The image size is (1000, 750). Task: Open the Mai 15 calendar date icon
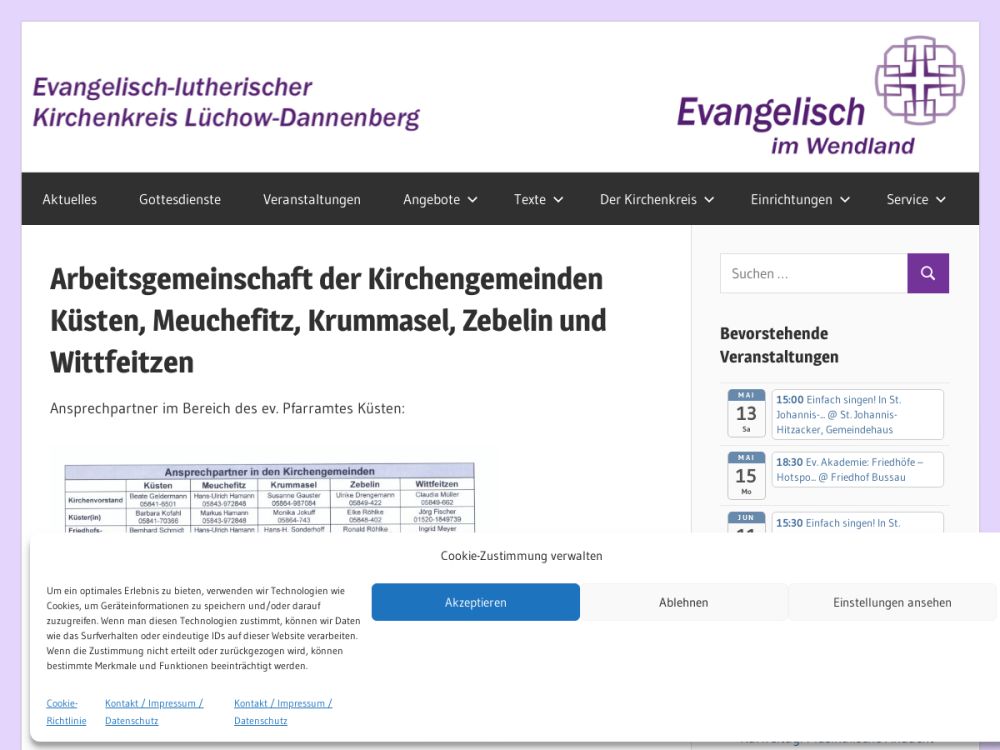coord(746,475)
